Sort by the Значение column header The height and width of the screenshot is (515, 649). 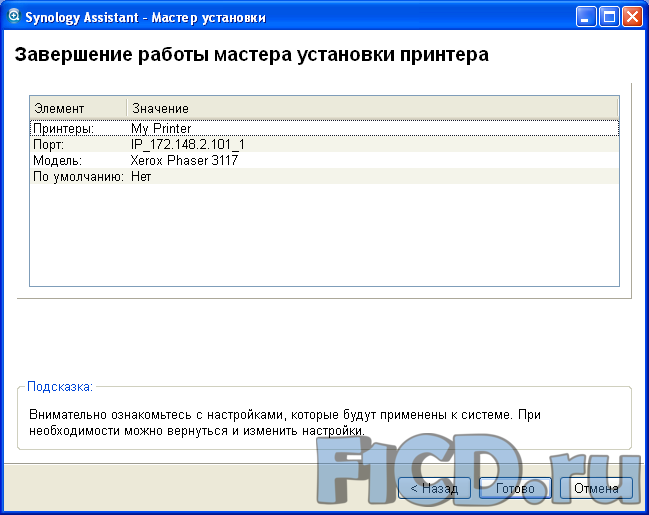point(372,108)
